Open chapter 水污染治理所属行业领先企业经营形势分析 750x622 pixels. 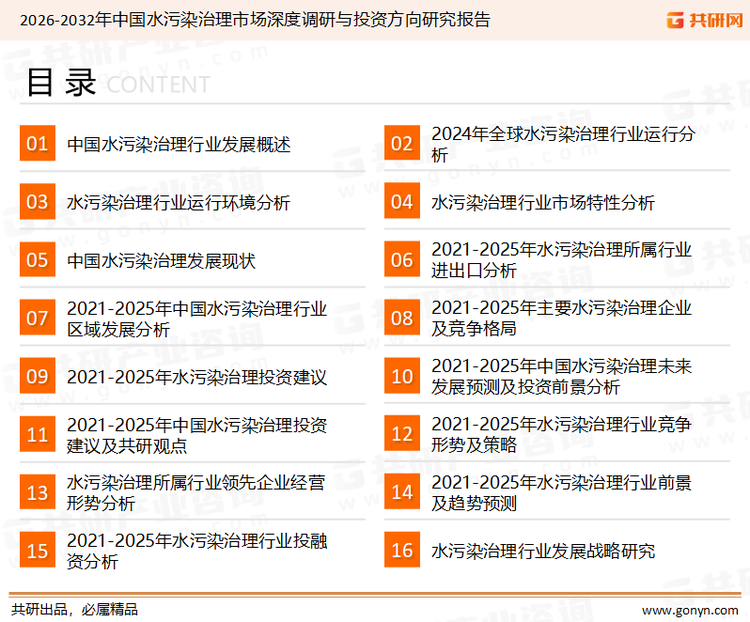click(196, 493)
